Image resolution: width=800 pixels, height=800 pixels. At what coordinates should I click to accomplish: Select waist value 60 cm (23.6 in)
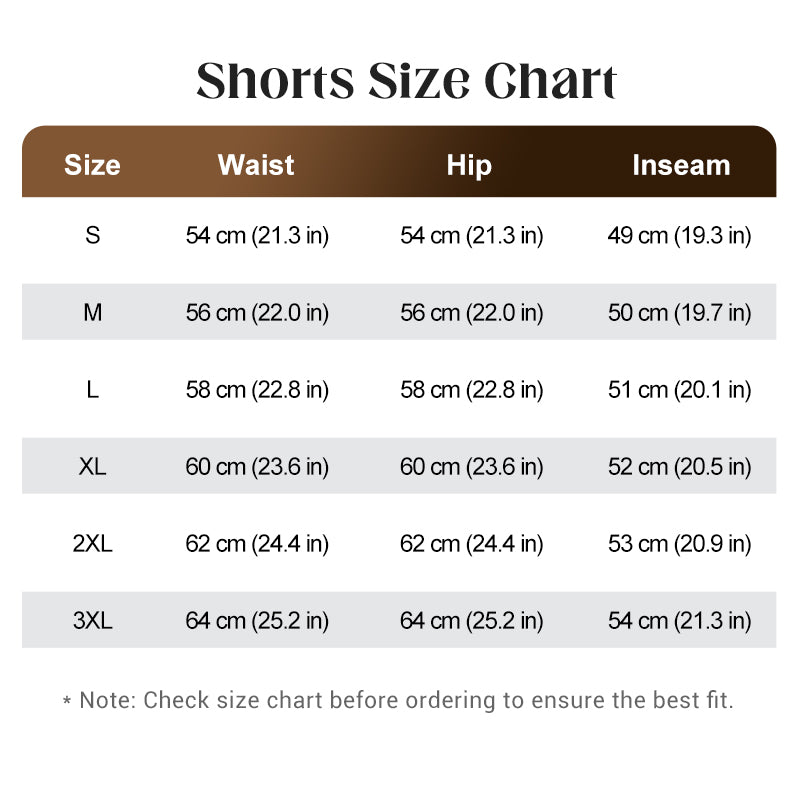257,467
